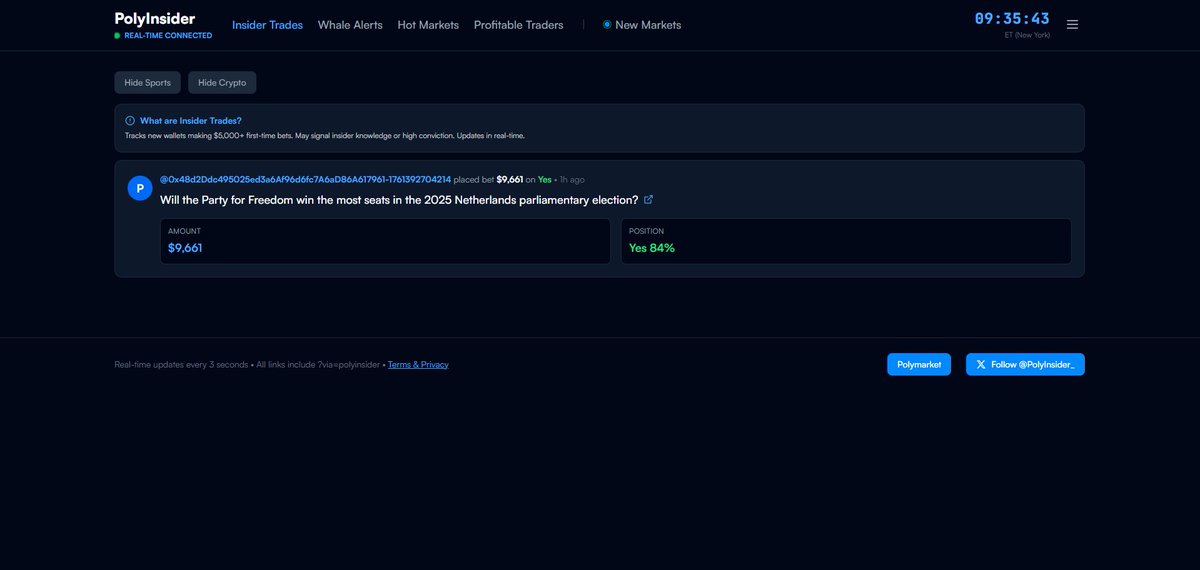Toggle the Hide Sports filter
The image size is (1200, 570).
[148, 83]
